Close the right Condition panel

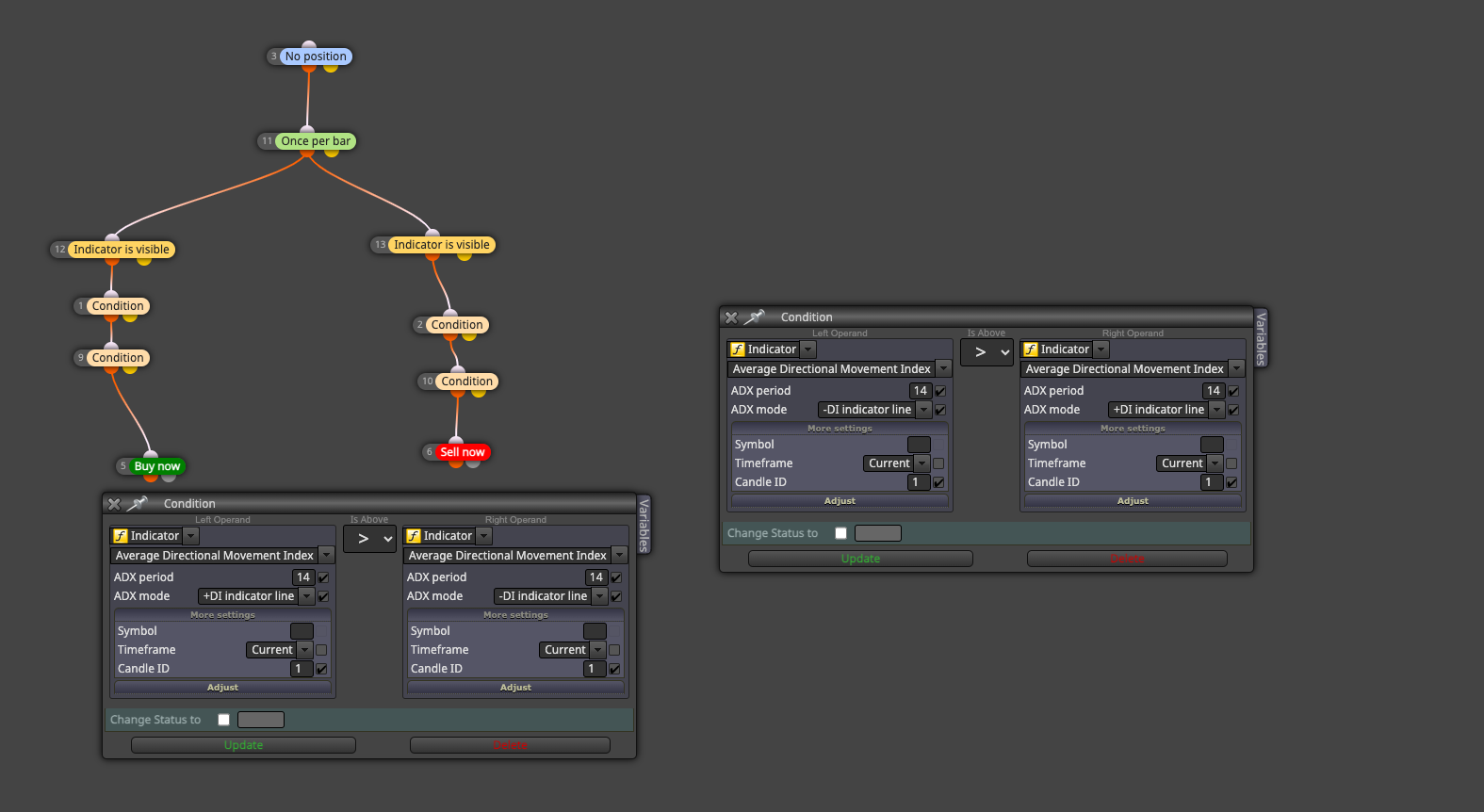tap(731, 317)
